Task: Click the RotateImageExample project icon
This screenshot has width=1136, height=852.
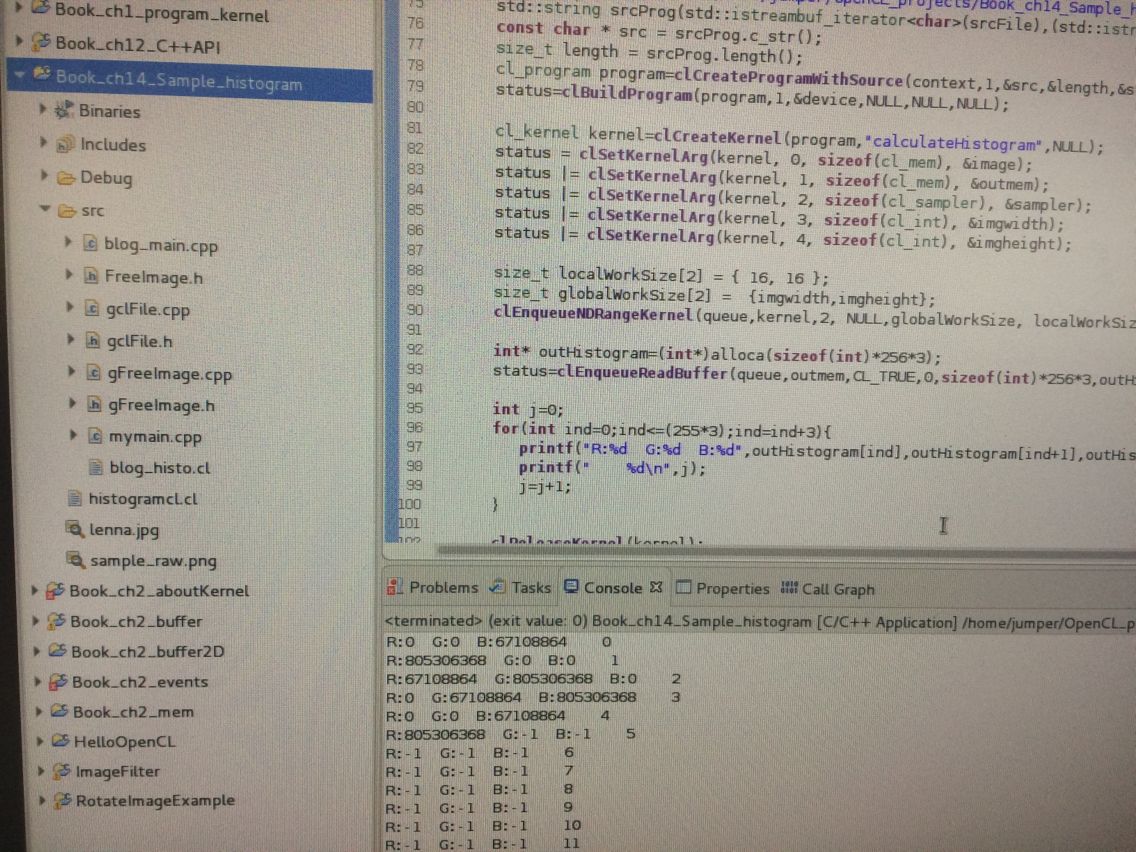Action: [63, 800]
